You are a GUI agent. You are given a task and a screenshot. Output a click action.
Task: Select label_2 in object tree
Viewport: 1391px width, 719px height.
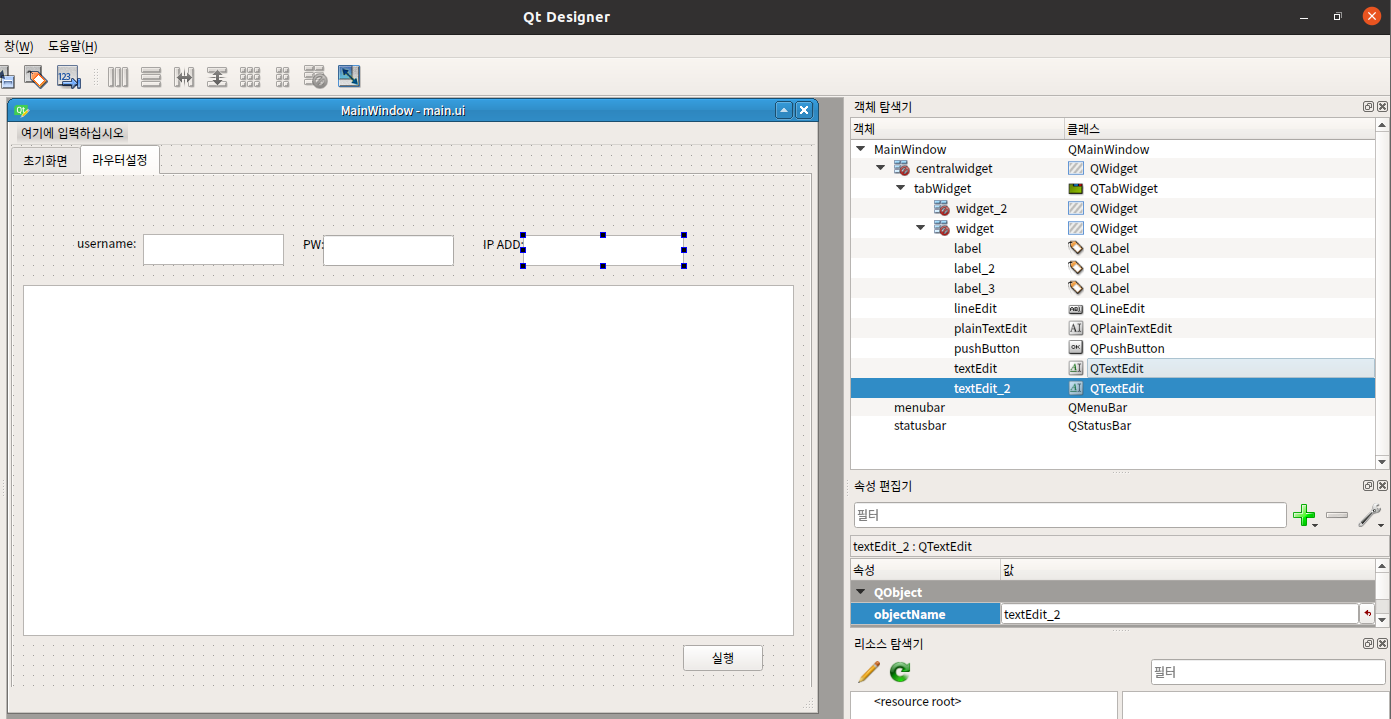point(974,268)
